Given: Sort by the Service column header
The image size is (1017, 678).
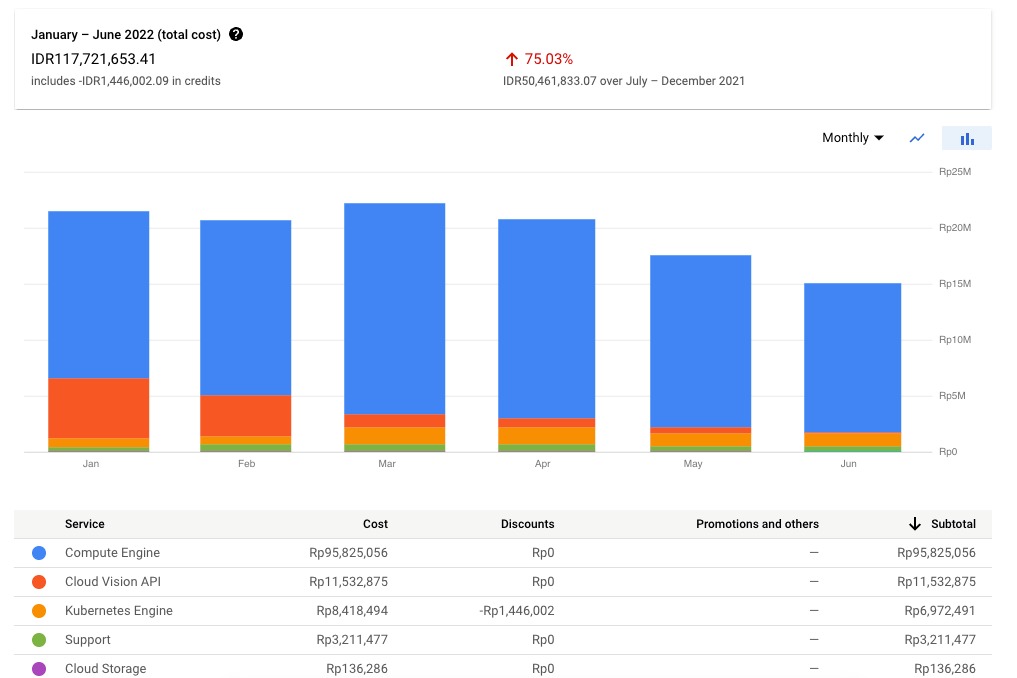Looking at the screenshot, I should click(x=85, y=524).
